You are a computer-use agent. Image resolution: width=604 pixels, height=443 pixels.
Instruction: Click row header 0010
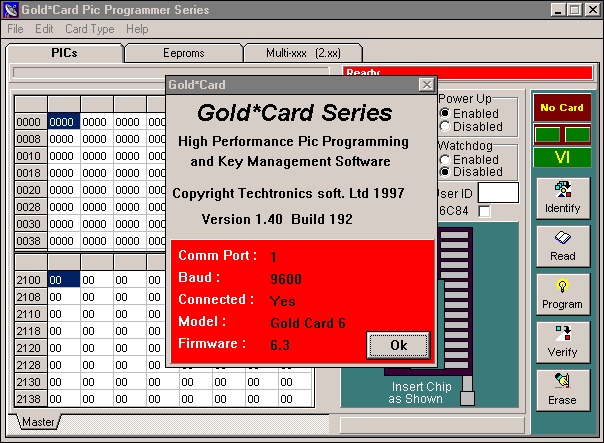click(31, 156)
